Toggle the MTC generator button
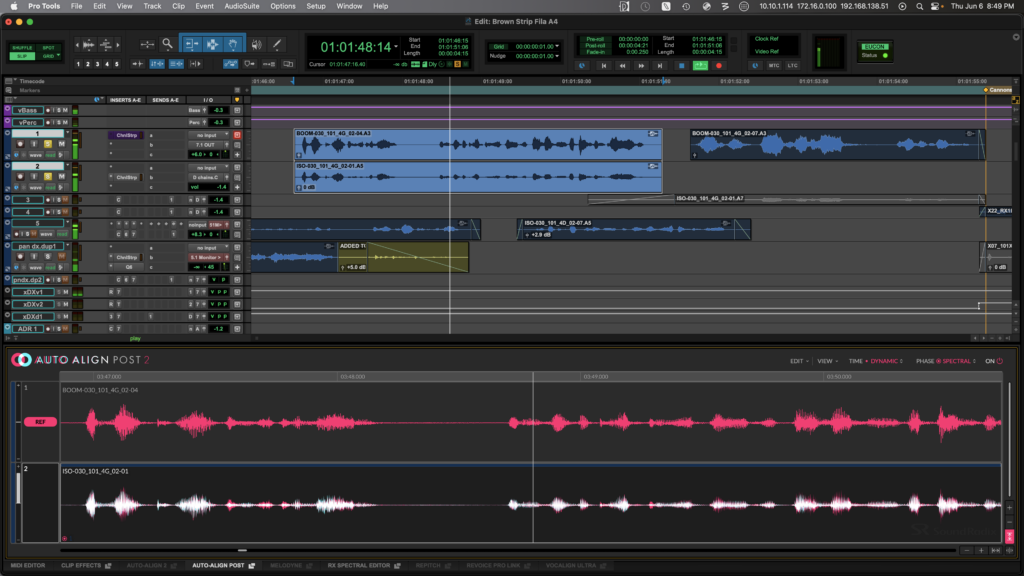Viewport: 1024px width, 576px height. (774, 65)
